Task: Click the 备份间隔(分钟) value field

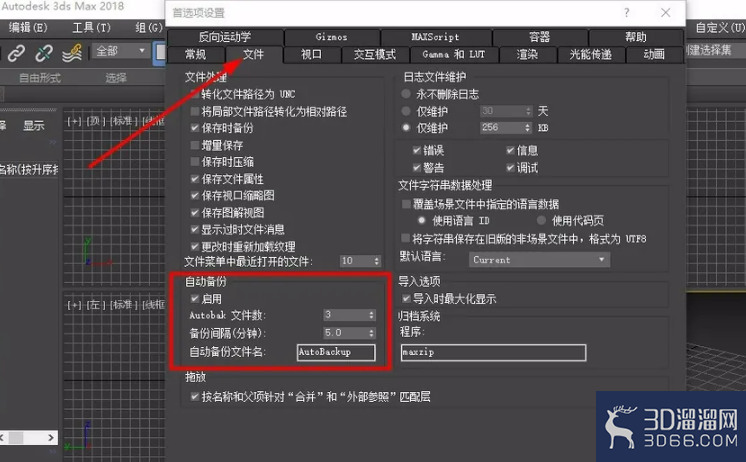Action: [345, 333]
